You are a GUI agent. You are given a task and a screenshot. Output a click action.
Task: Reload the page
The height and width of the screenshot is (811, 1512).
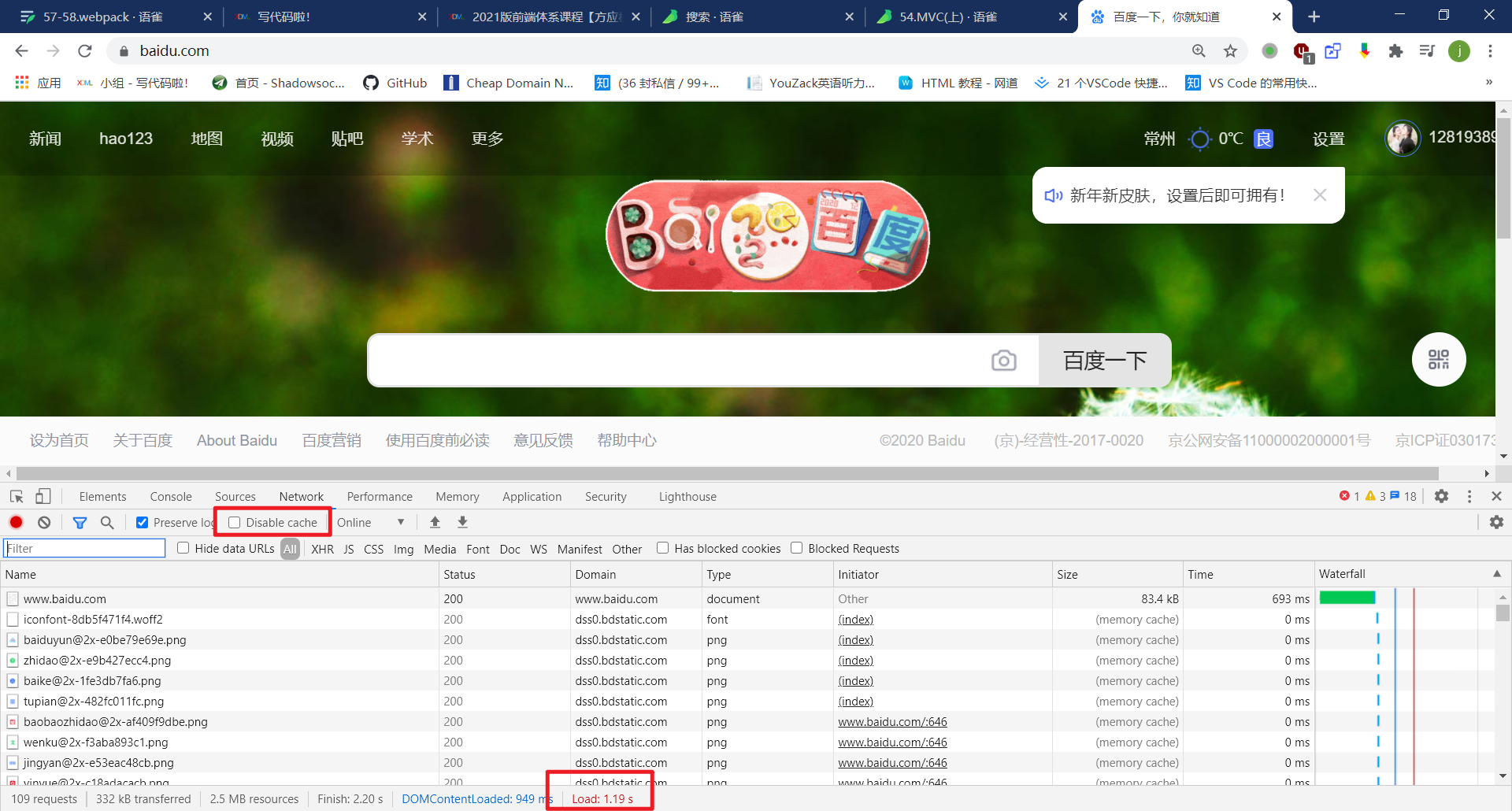pyautogui.click(x=84, y=51)
